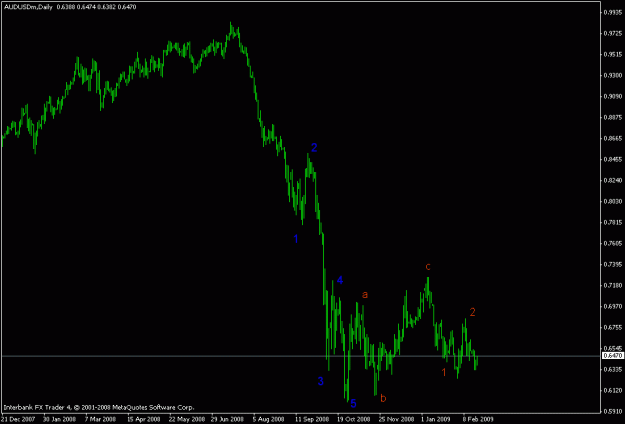Viewport: 625px width, 424px height.
Task: Click the 0.6755 price axis label
Action: pos(613,328)
